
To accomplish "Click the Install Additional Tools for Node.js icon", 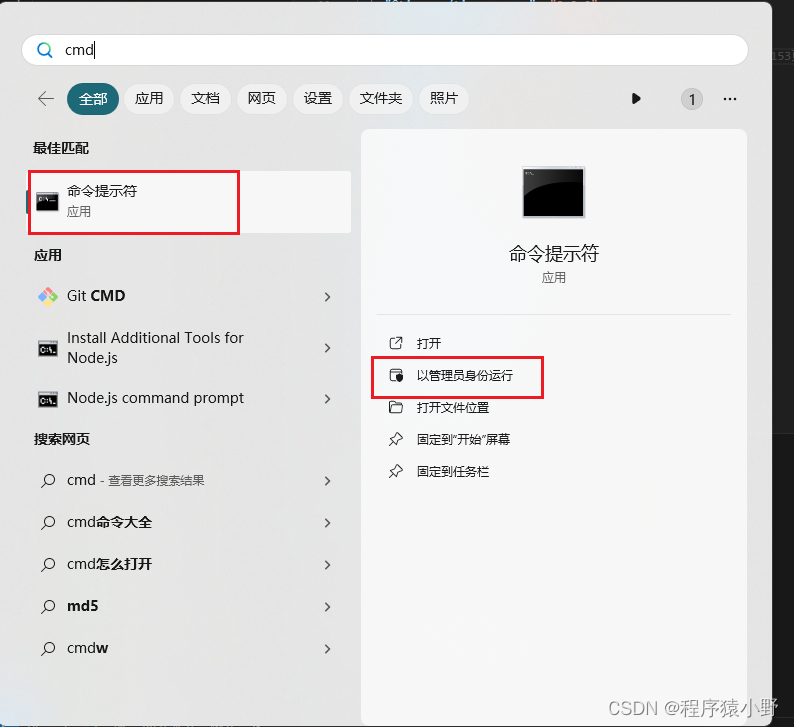I will (48, 348).
